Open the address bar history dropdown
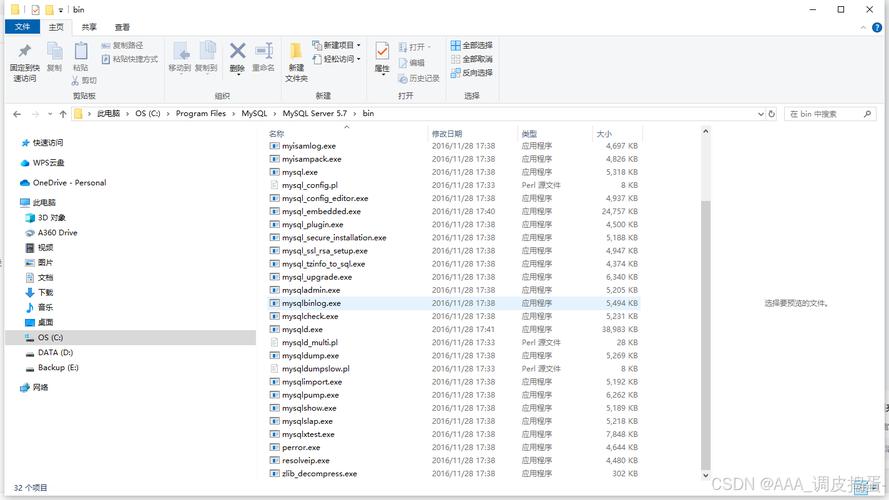The image size is (889, 500). (x=760, y=114)
